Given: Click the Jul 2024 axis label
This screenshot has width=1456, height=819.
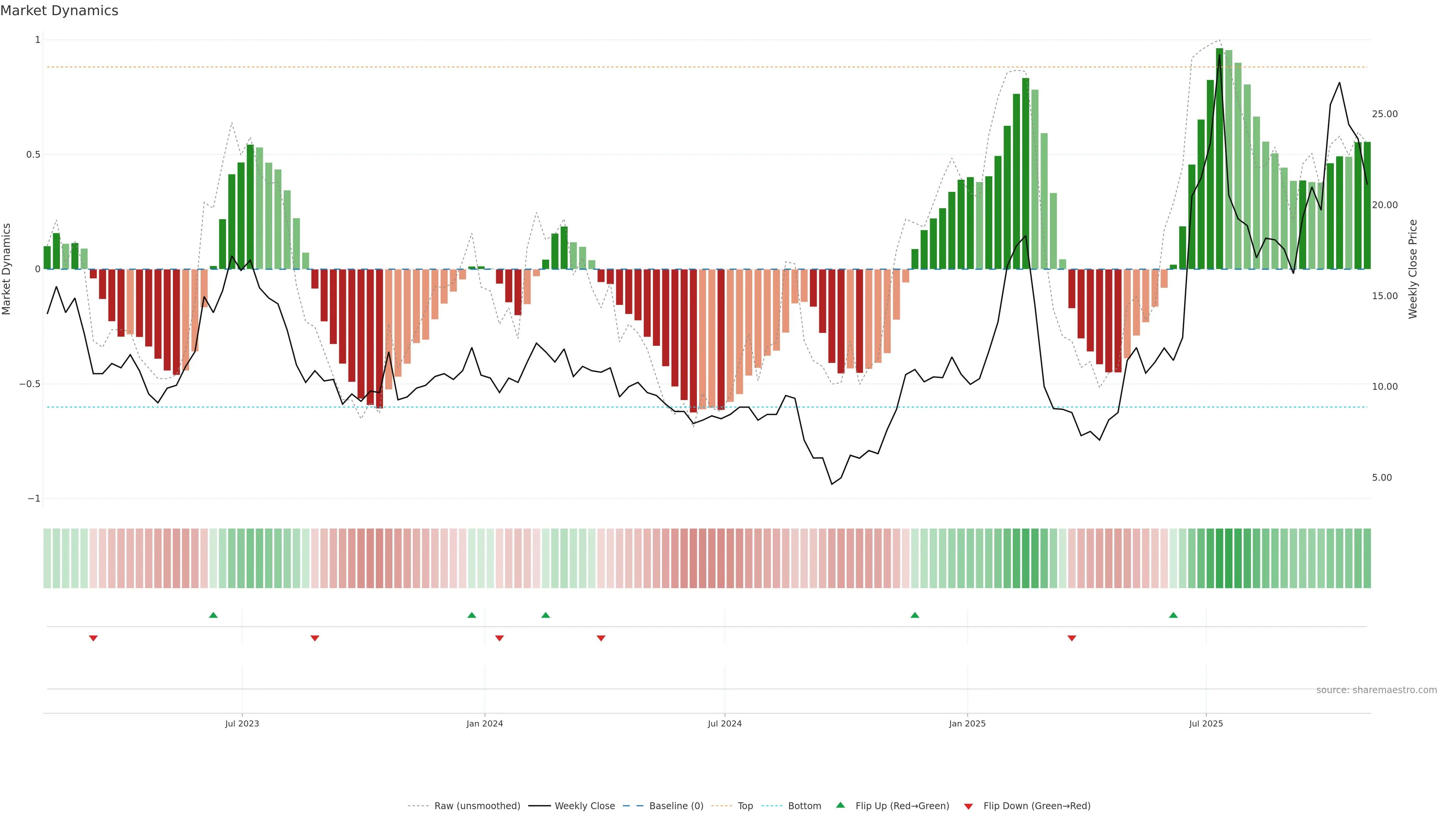Looking at the screenshot, I should point(725,723).
